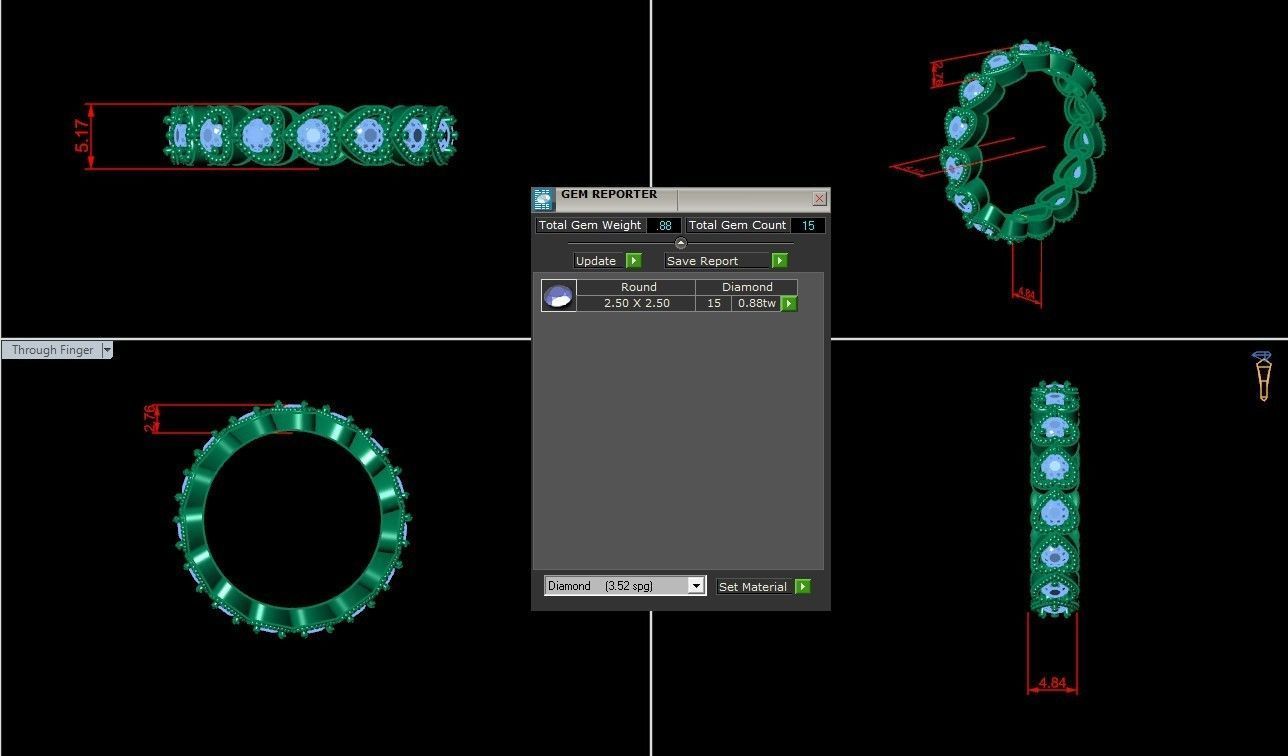The height and width of the screenshot is (756, 1288).
Task: Close the Gem Reporter window
Action: pos(819,199)
